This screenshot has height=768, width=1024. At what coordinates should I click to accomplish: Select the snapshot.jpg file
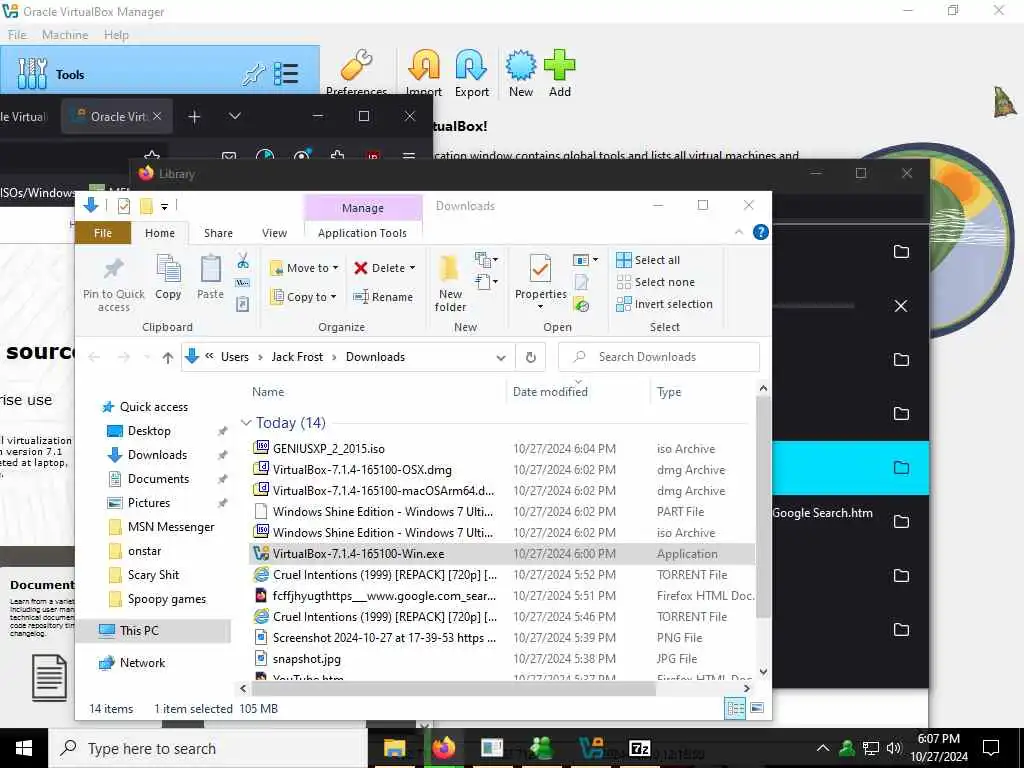pyautogui.click(x=306, y=658)
